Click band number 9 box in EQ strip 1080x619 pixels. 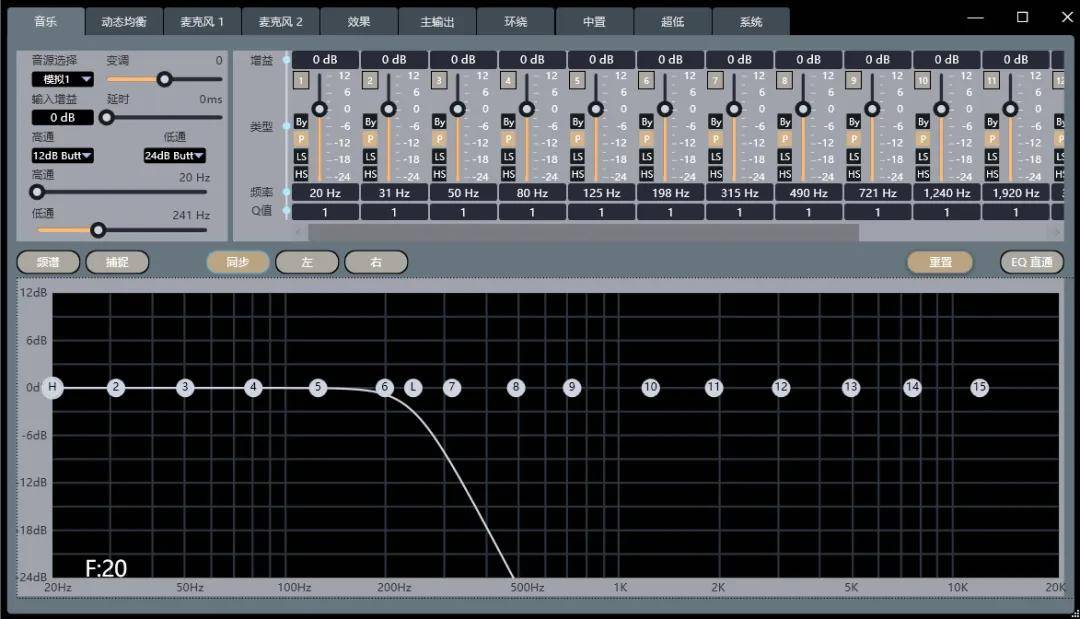tap(853, 81)
